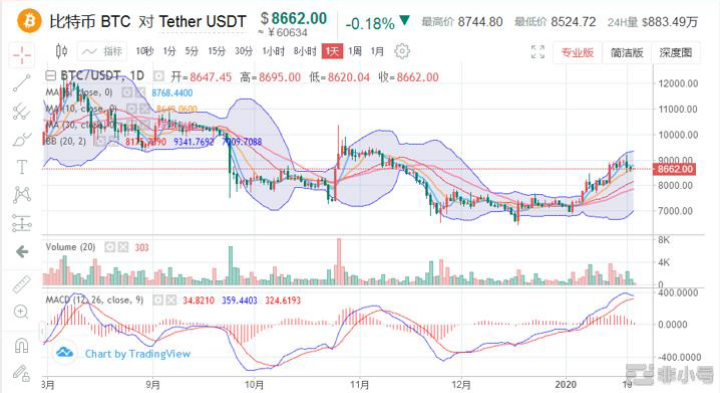Select the brush drawing tool

tap(21, 139)
